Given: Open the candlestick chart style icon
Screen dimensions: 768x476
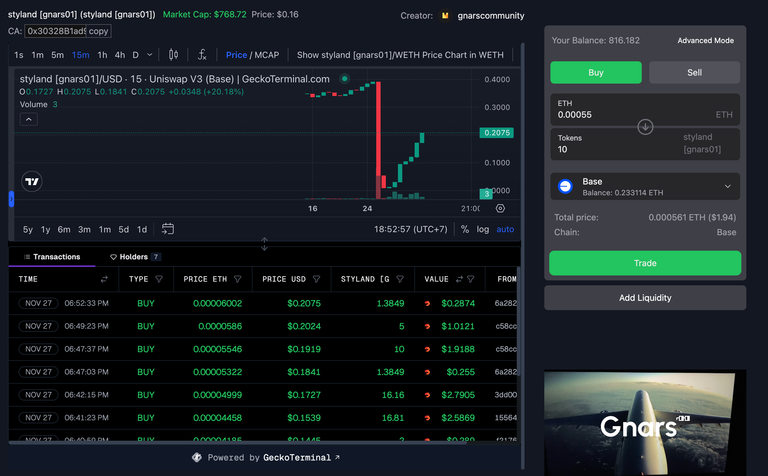Looking at the screenshot, I should click(x=173, y=55).
